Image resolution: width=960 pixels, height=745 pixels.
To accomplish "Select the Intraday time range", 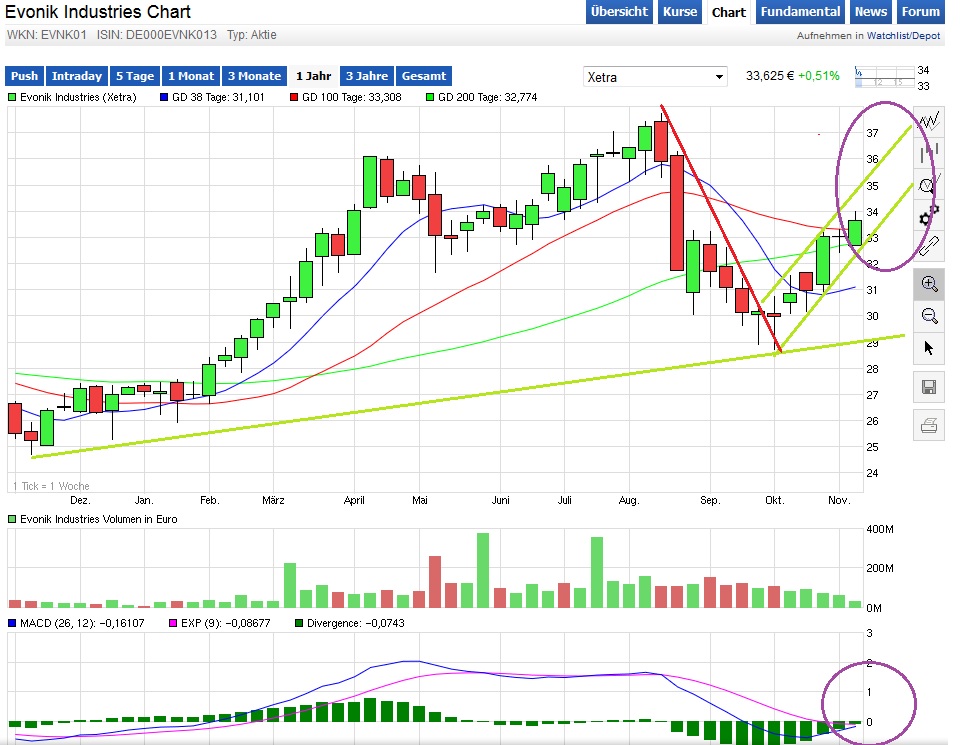I will [77, 76].
